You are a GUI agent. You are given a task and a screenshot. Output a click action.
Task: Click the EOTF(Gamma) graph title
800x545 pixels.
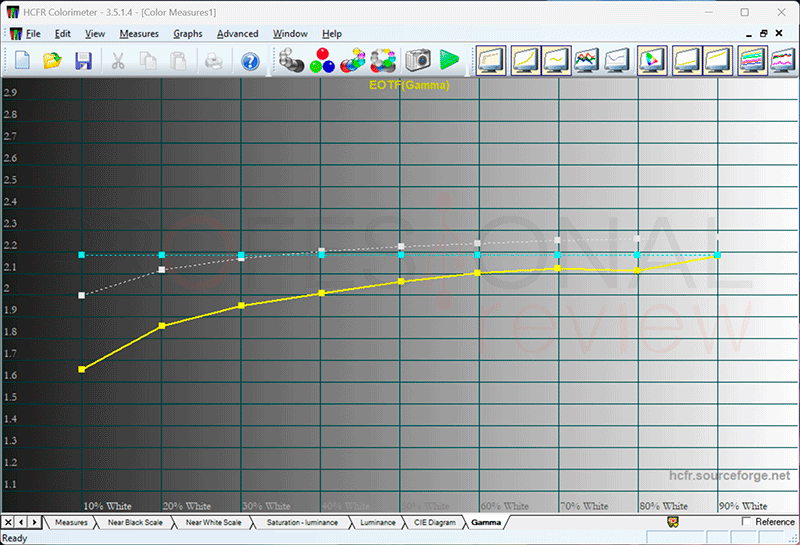(x=409, y=85)
